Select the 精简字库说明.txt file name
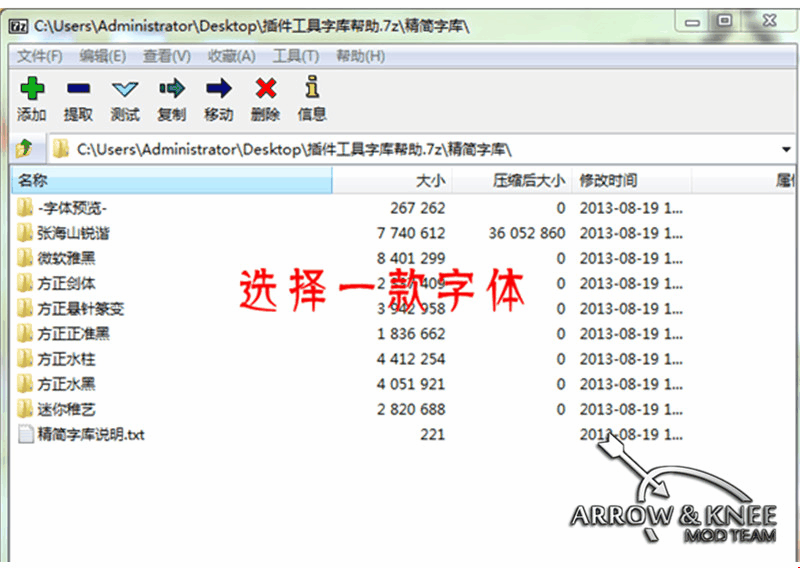The width and height of the screenshot is (800, 568). click(91, 434)
